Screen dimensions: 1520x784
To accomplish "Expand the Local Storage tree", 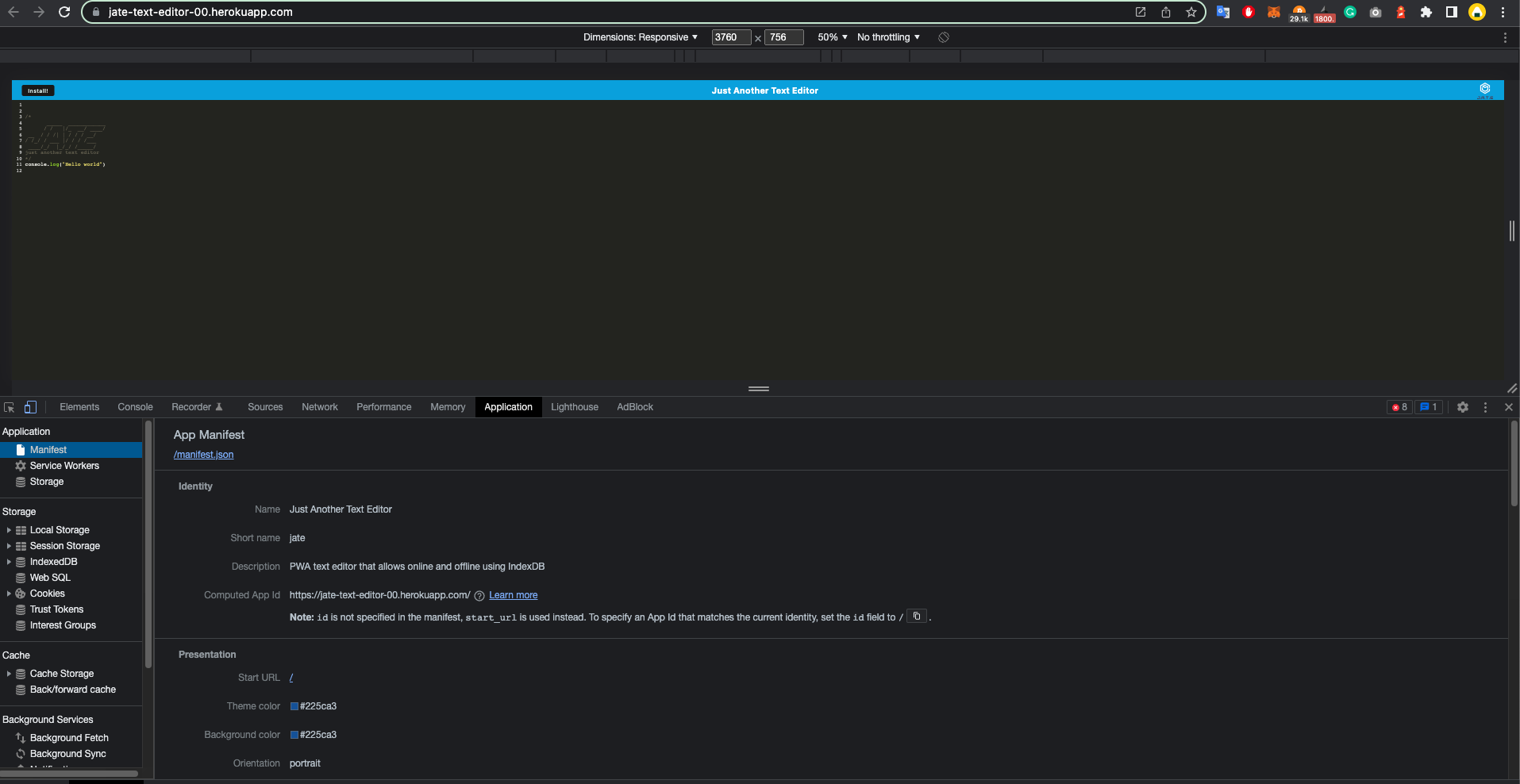I will [8, 529].
